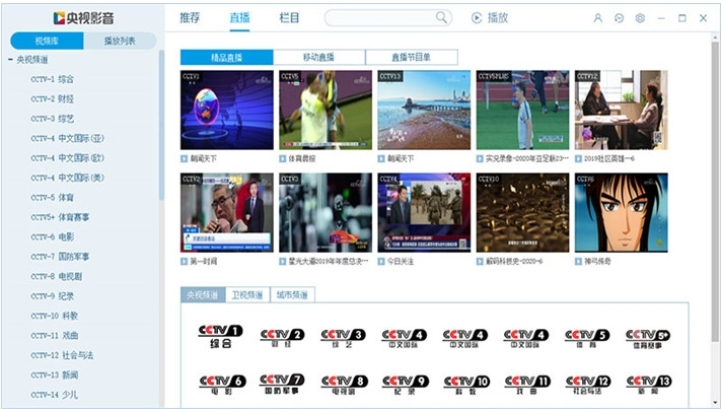Viewport: 723px width, 409px height.
Task: Switch to 视频库 toggle in sidebar
Action: point(47,41)
